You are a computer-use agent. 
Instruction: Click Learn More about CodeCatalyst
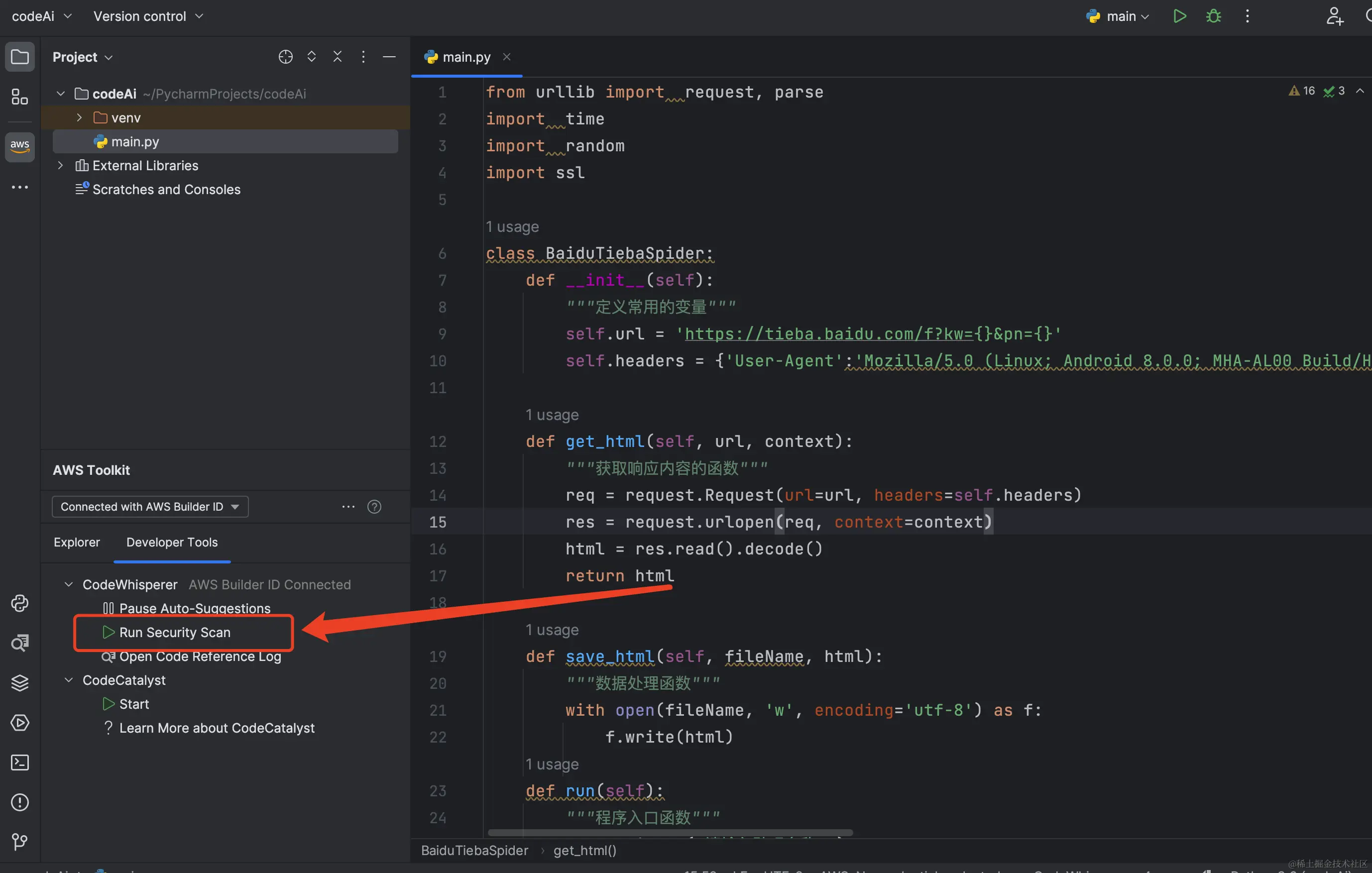click(216, 728)
